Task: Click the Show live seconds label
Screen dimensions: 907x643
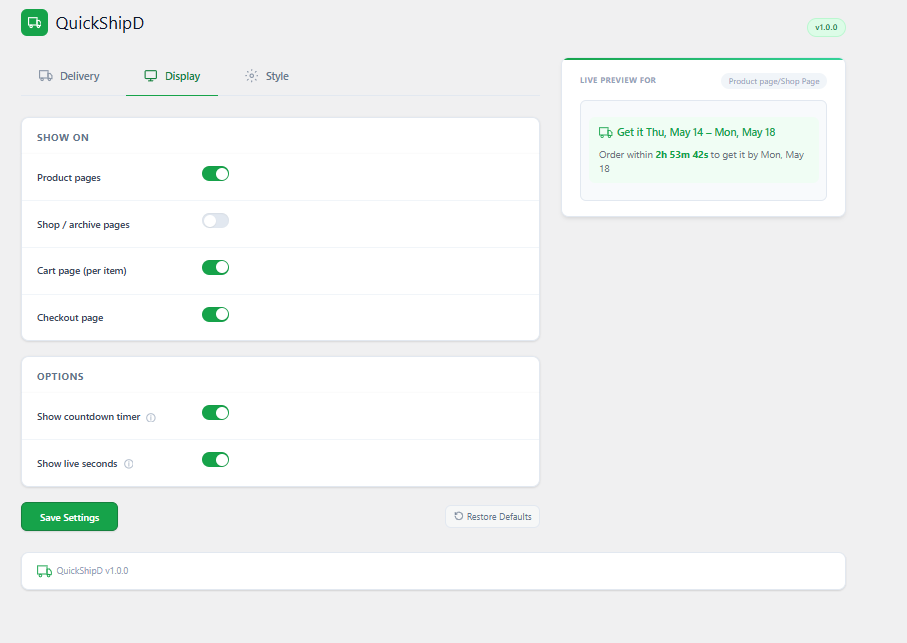Action: [77, 463]
